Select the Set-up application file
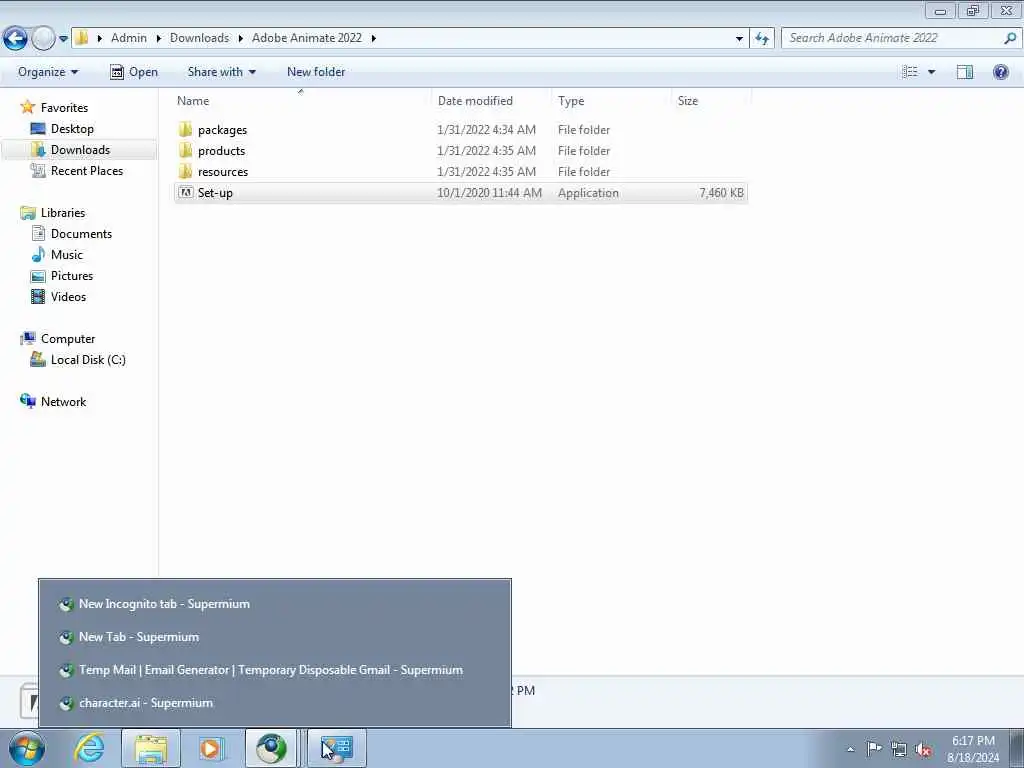 [460, 193]
